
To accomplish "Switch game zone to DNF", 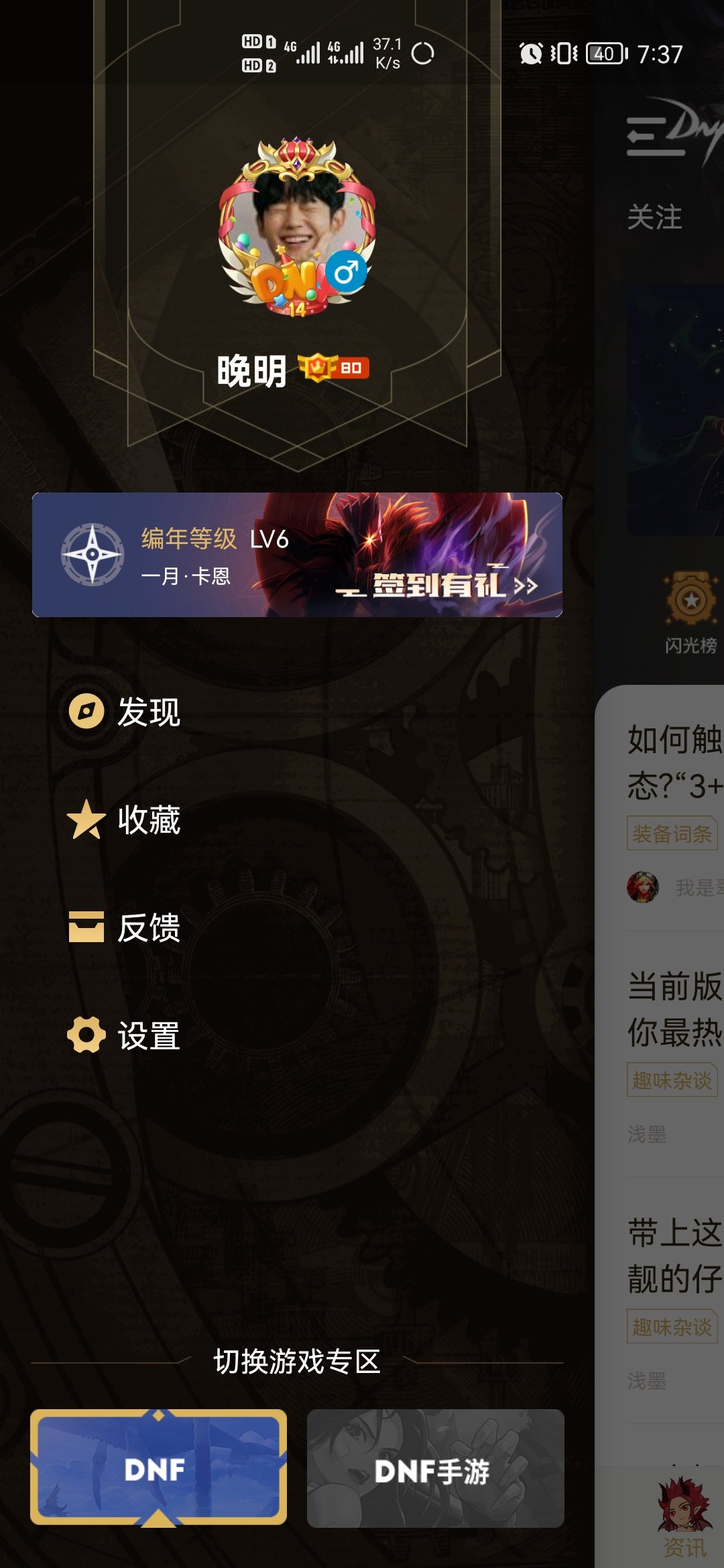I will tap(158, 1468).
